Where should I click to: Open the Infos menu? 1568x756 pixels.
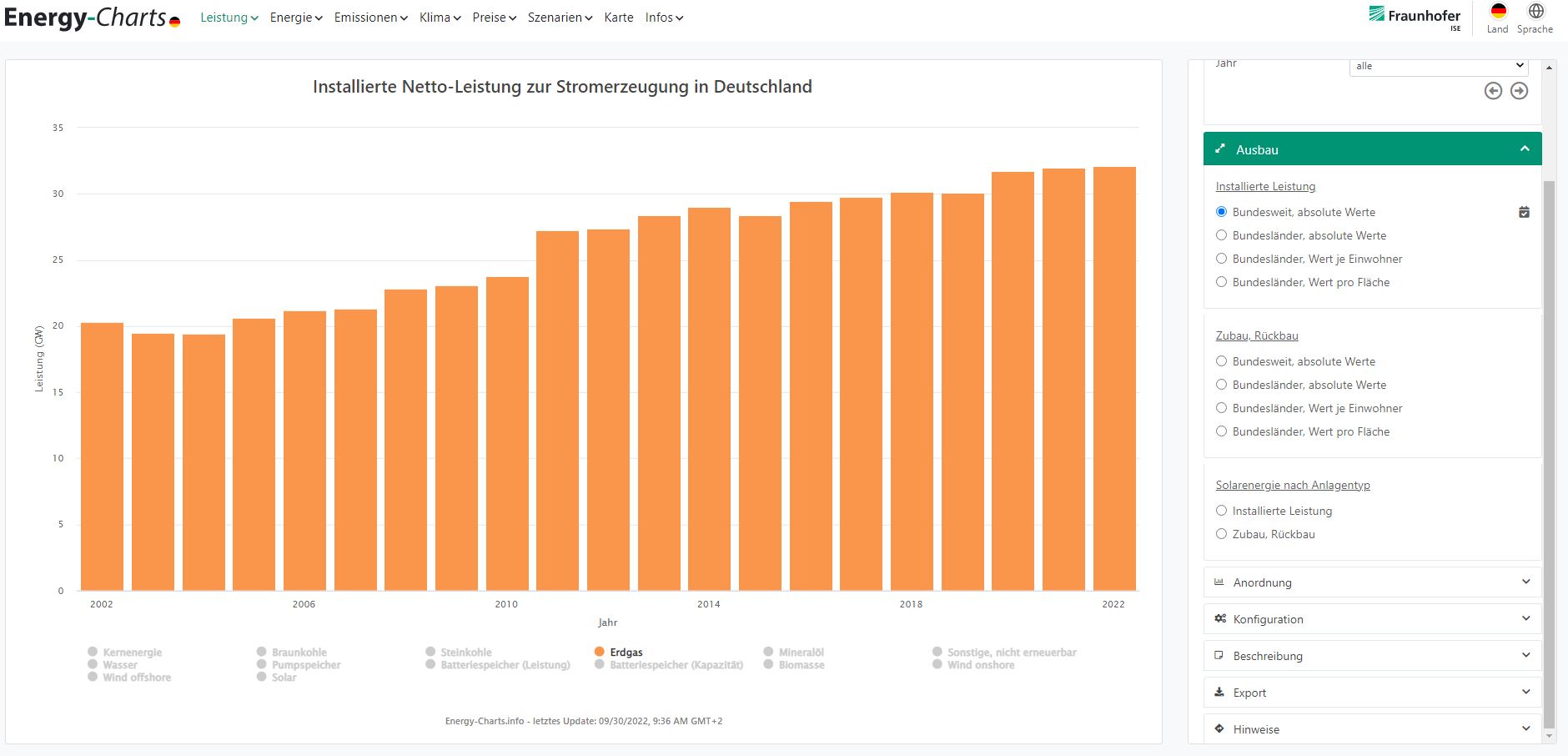[x=664, y=18]
